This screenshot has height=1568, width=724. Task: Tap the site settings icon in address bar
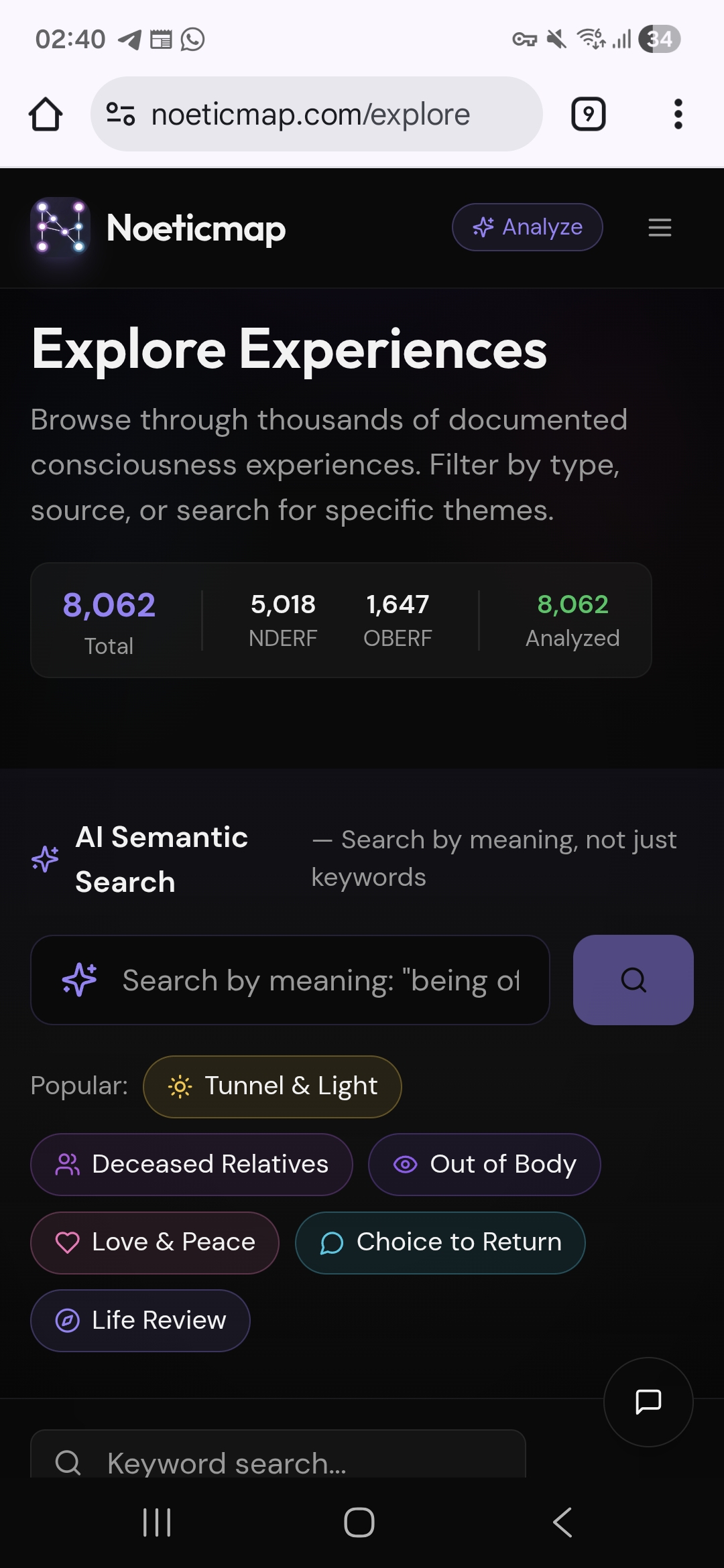click(x=121, y=114)
